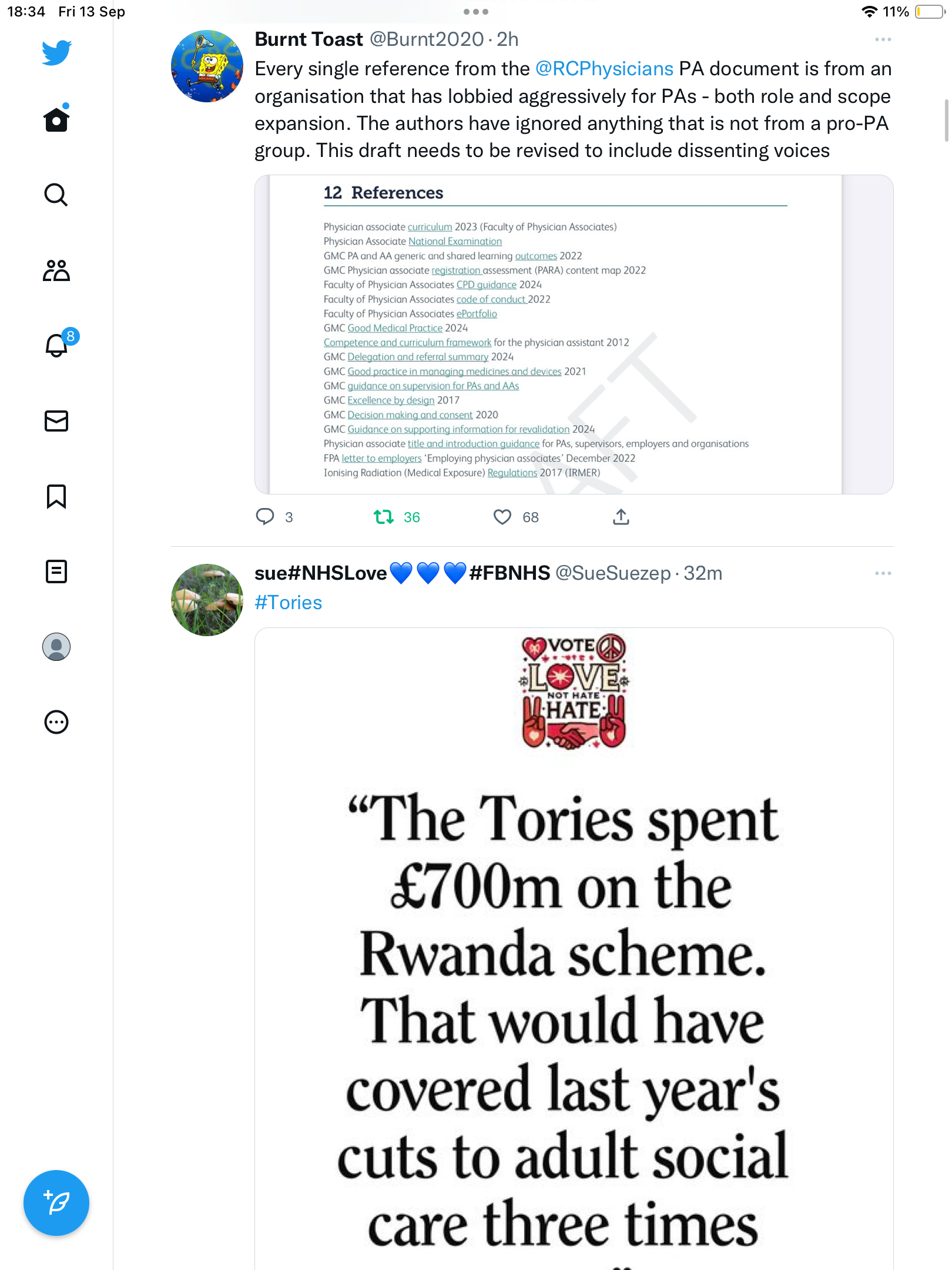952x1270 pixels.
Task: View the References document image
Action: [x=574, y=334]
